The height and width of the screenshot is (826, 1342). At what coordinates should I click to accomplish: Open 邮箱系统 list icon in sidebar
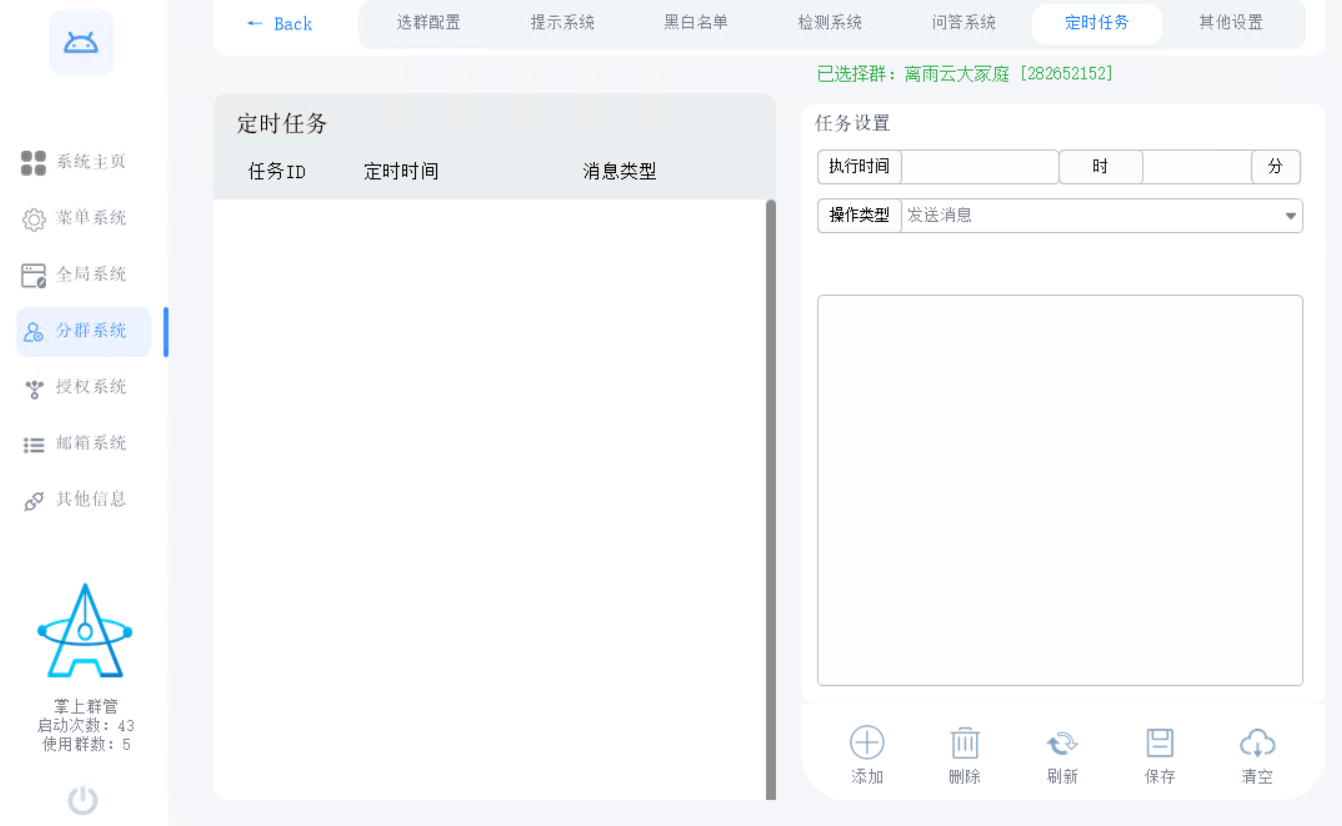coord(34,445)
